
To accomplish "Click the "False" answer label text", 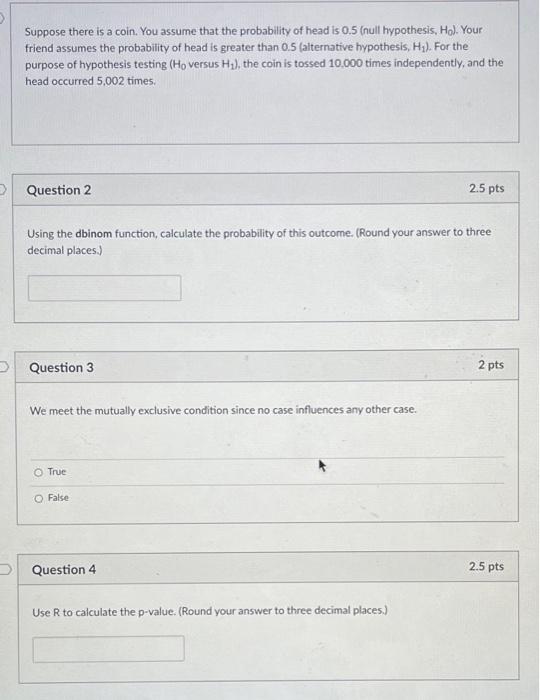I will point(58,497).
